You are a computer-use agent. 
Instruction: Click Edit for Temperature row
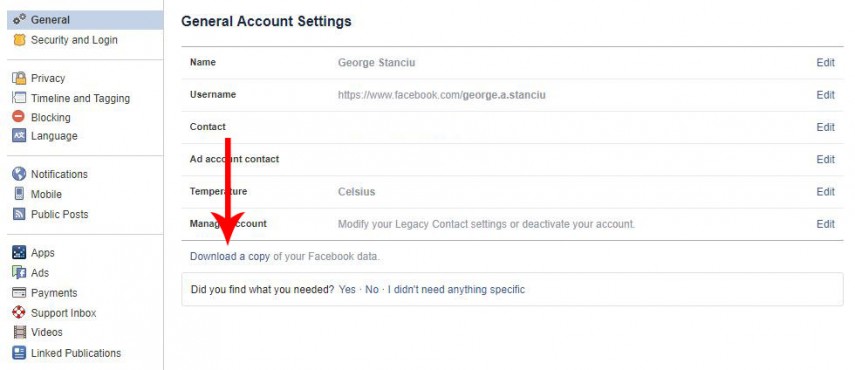click(x=825, y=192)
